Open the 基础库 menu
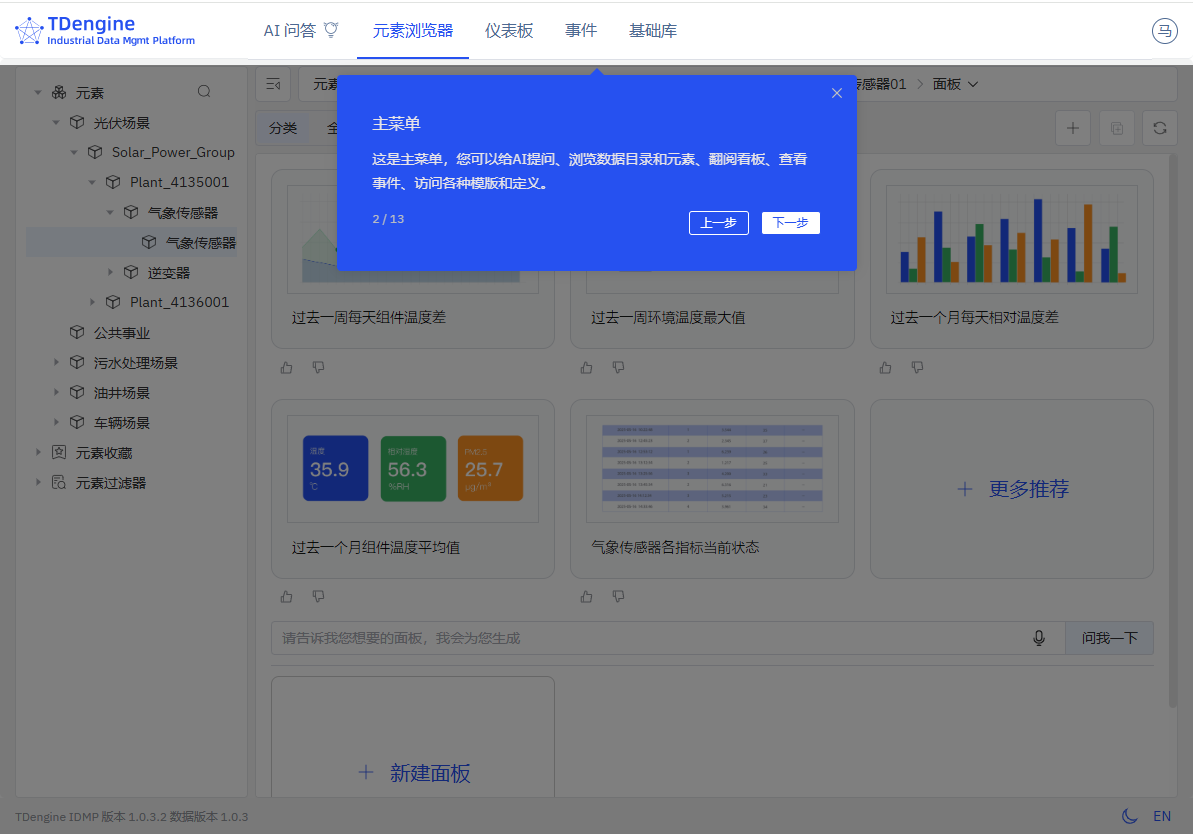The height and width of the screenshot is (834, 1193). [x=653, y=30]
